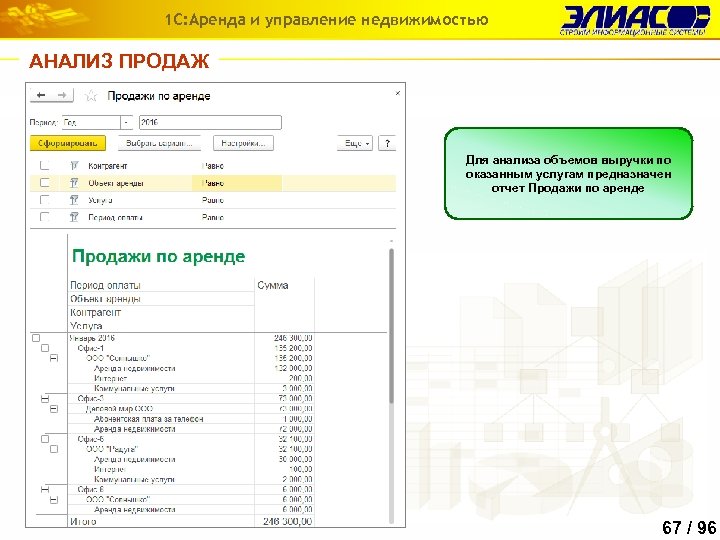Open the period type dropdown showing Год
This screenshot has height=540, width=720.
click(126, 123)
